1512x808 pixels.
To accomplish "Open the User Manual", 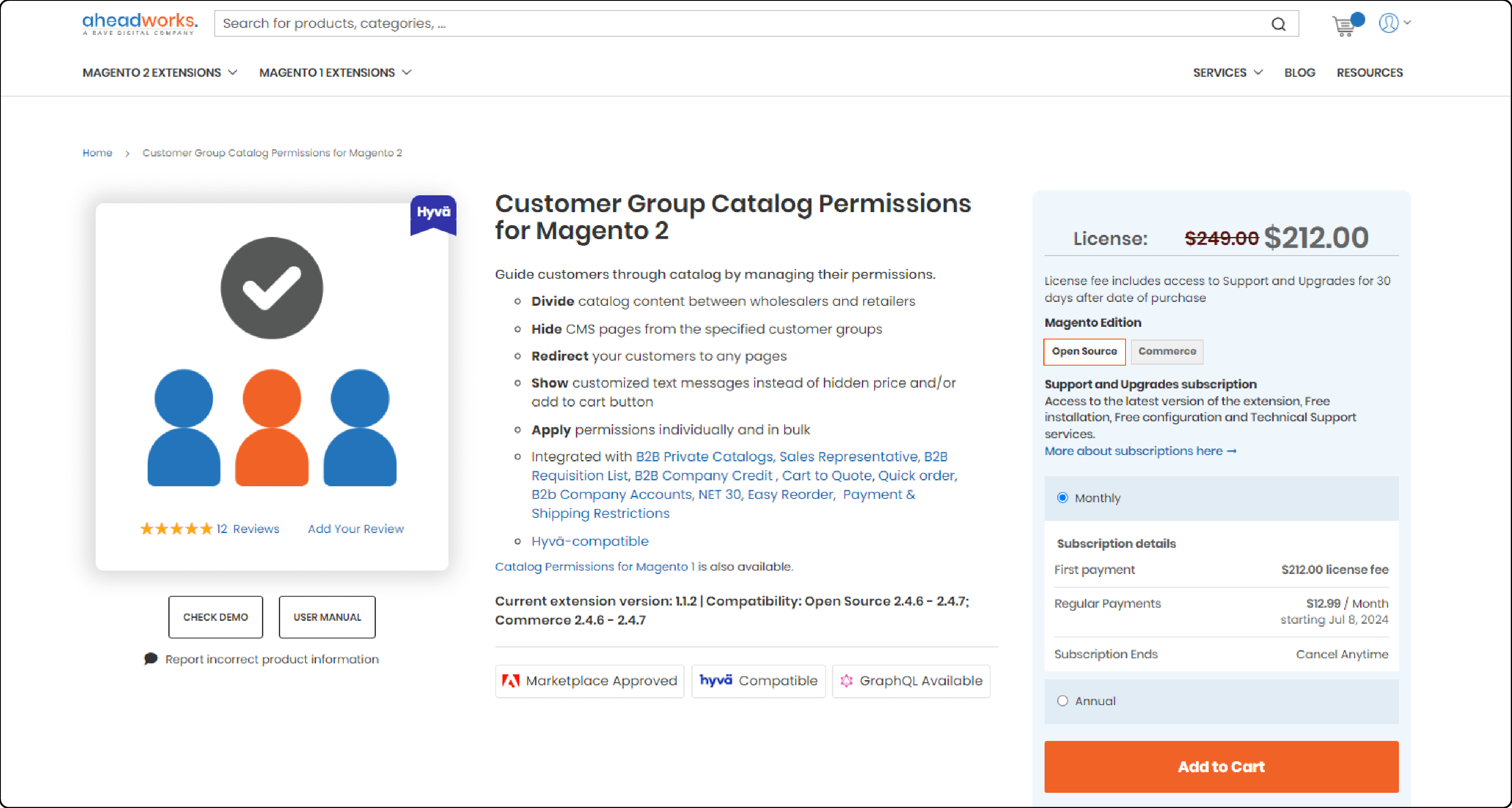I will 327,617.
